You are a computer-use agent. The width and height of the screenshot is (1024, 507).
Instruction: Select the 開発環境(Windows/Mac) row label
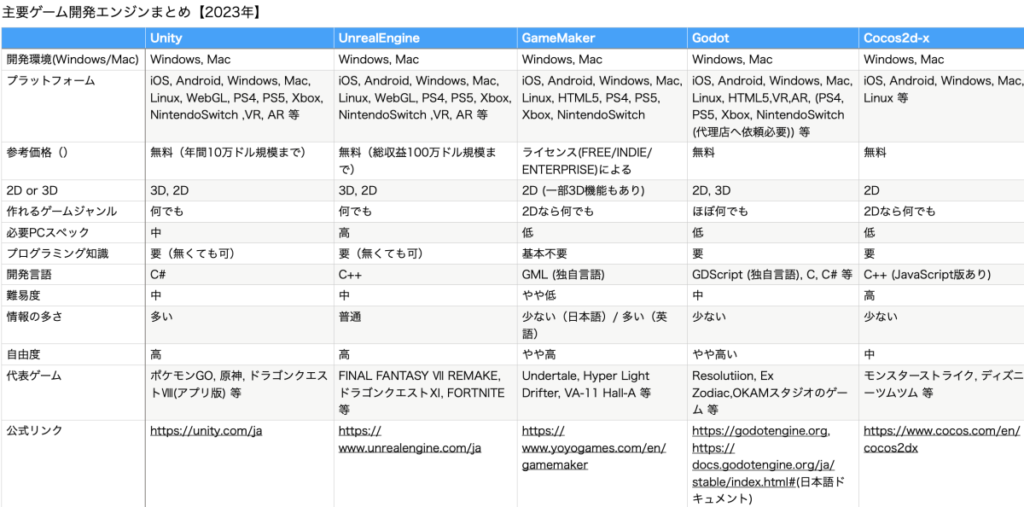72,59
